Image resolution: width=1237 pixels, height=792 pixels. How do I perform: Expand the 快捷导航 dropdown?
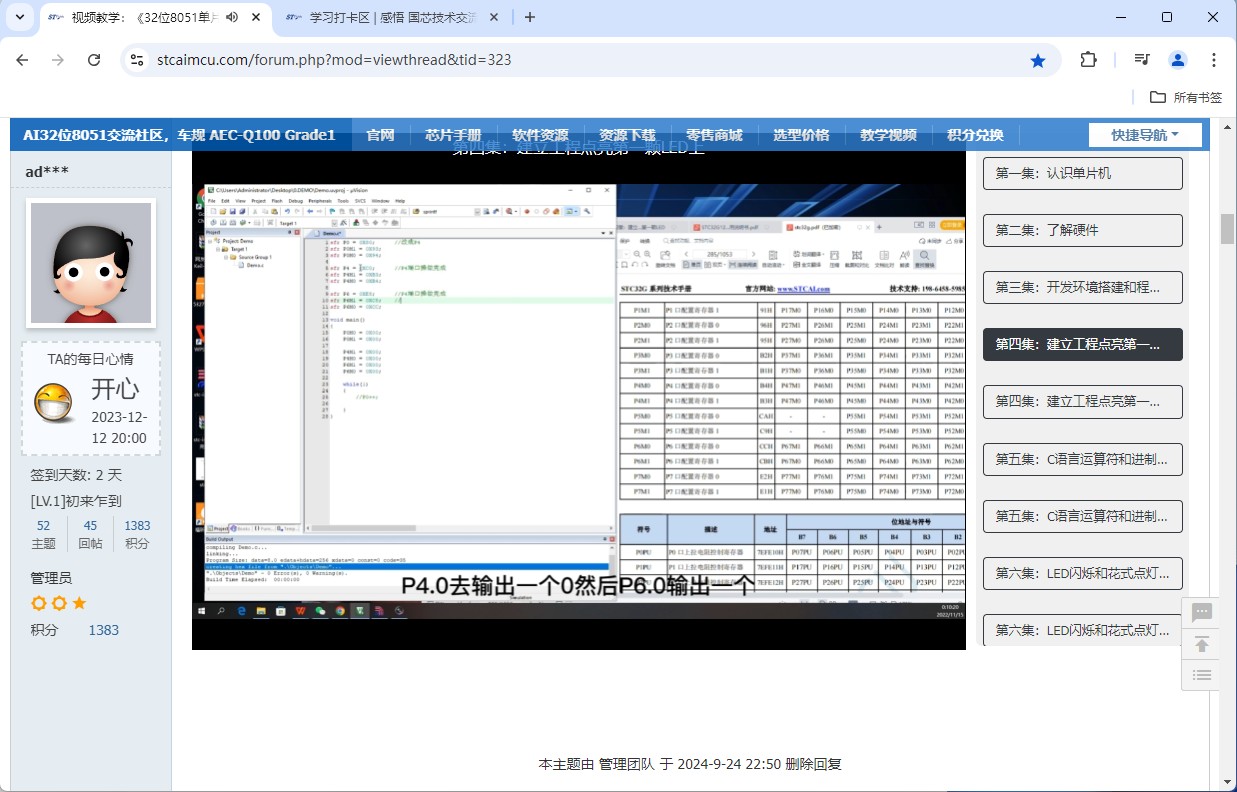[x=1146, y=135]
